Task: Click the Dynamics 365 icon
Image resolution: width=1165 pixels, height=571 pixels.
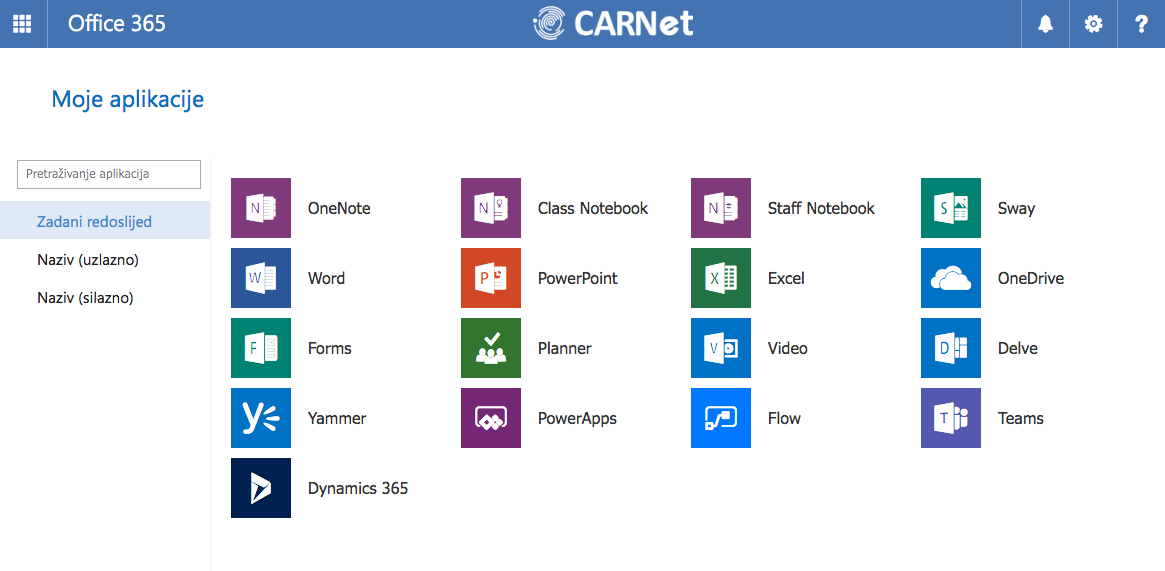Action: pyautogui.click(x=261, y=488)
